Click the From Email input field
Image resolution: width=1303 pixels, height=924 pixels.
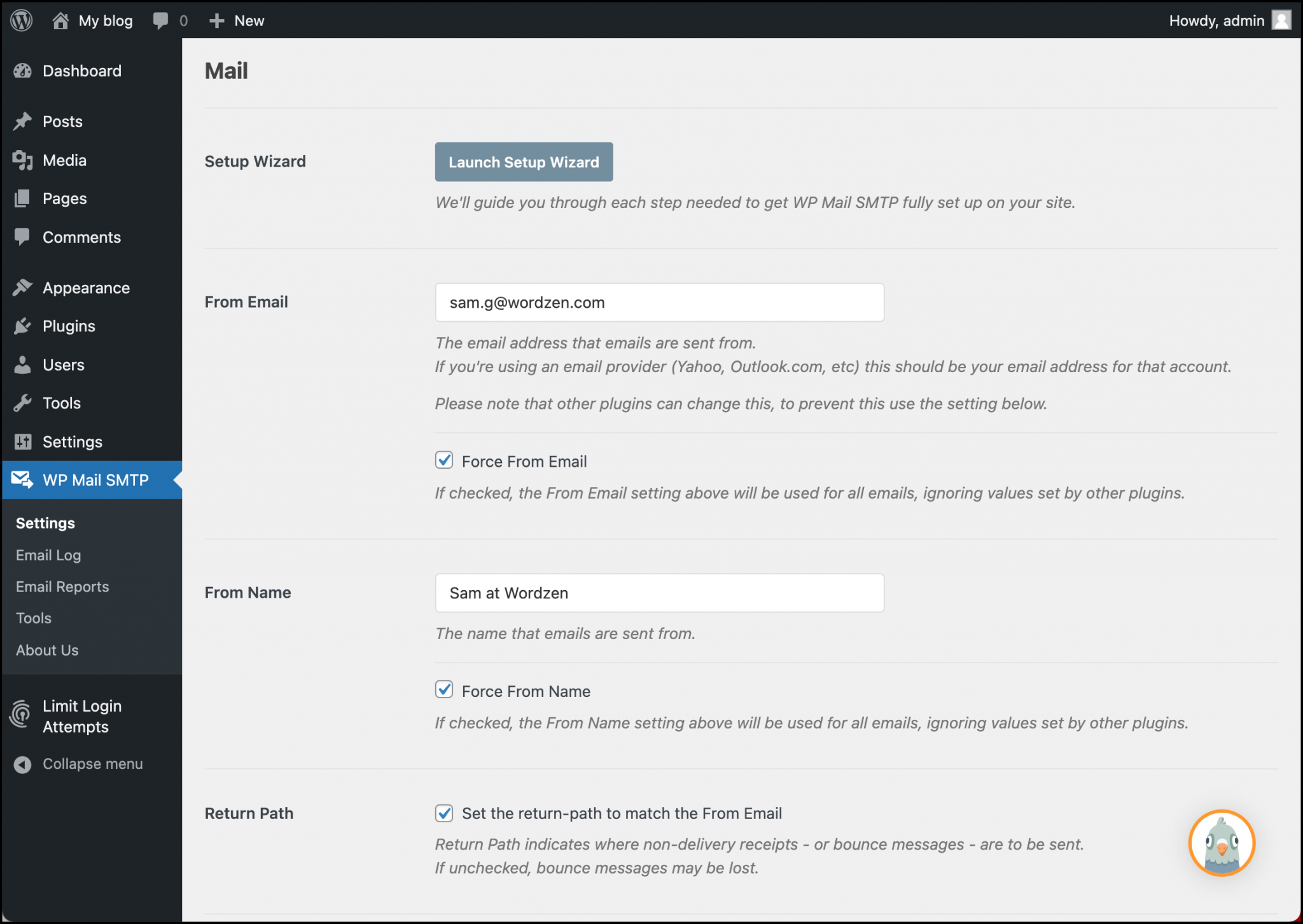(660, 302)
